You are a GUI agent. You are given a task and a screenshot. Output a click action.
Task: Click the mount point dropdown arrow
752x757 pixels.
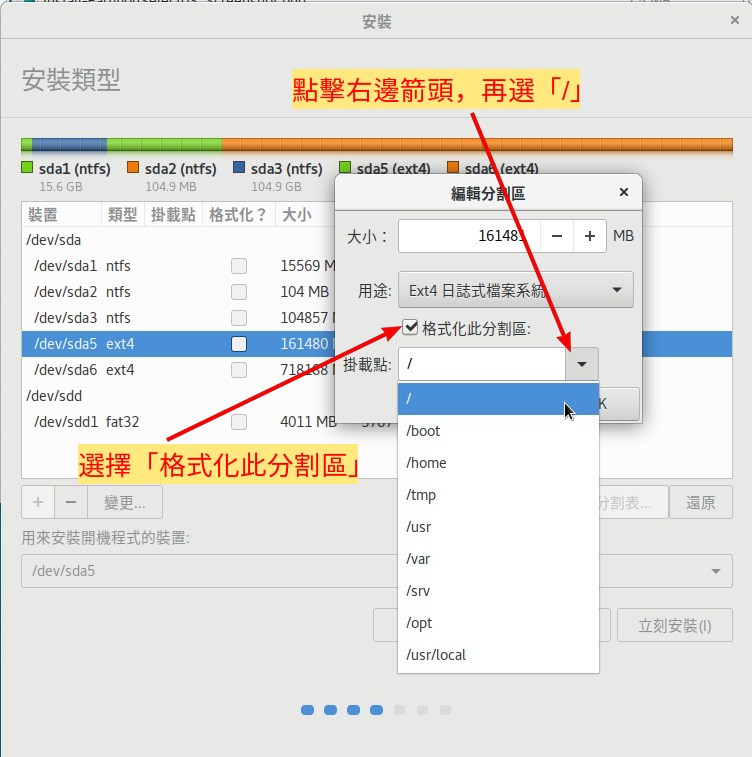pos(582,364)
